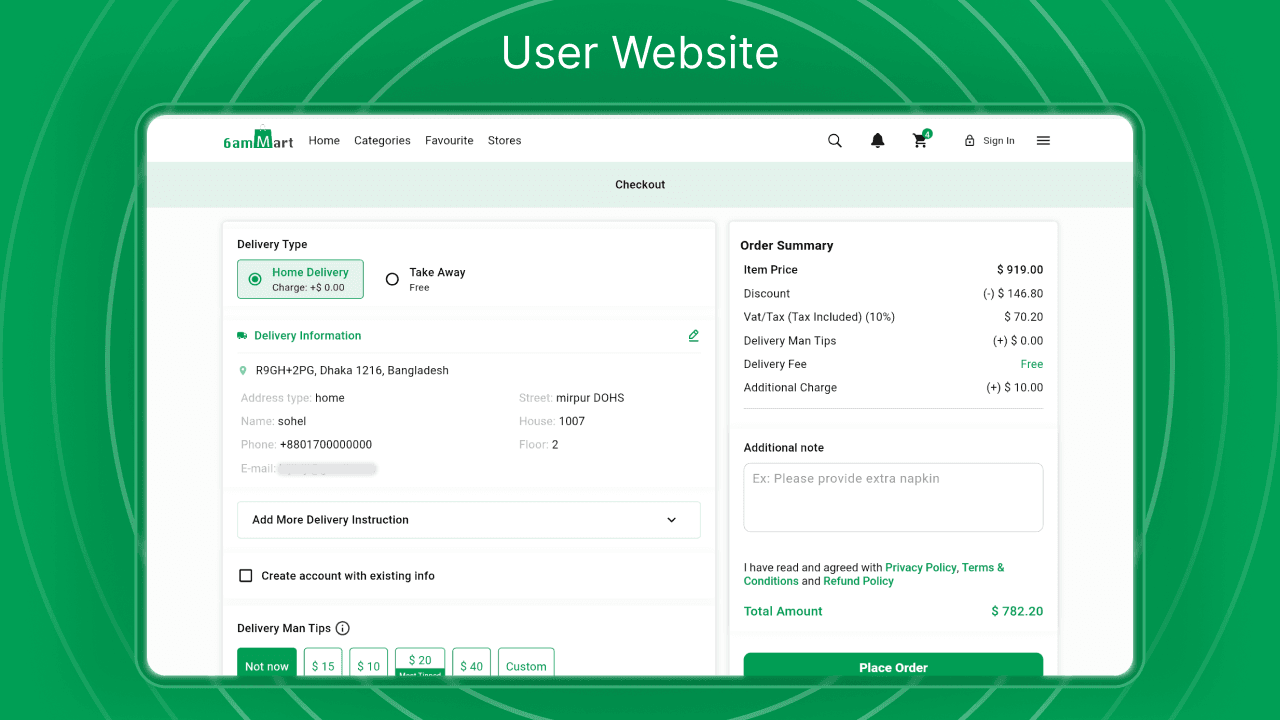The width and height of the screenshot is (1280, 720).
Task: Open the Stores navigation item
Action: pyautogui.click(x=504, y=141)
